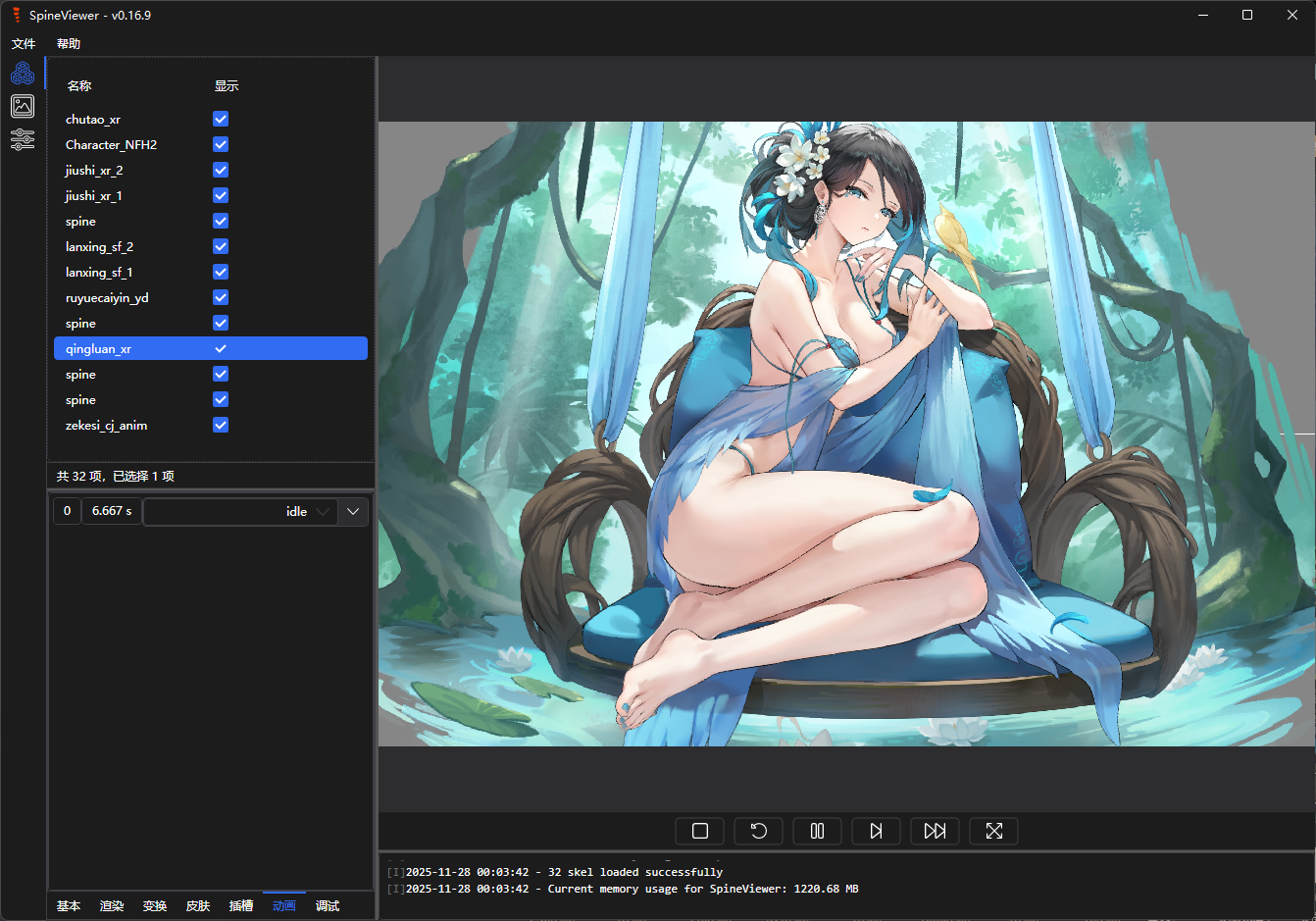Click the 名称 column header
1316x921 pixels.
(x=79, y=85)
